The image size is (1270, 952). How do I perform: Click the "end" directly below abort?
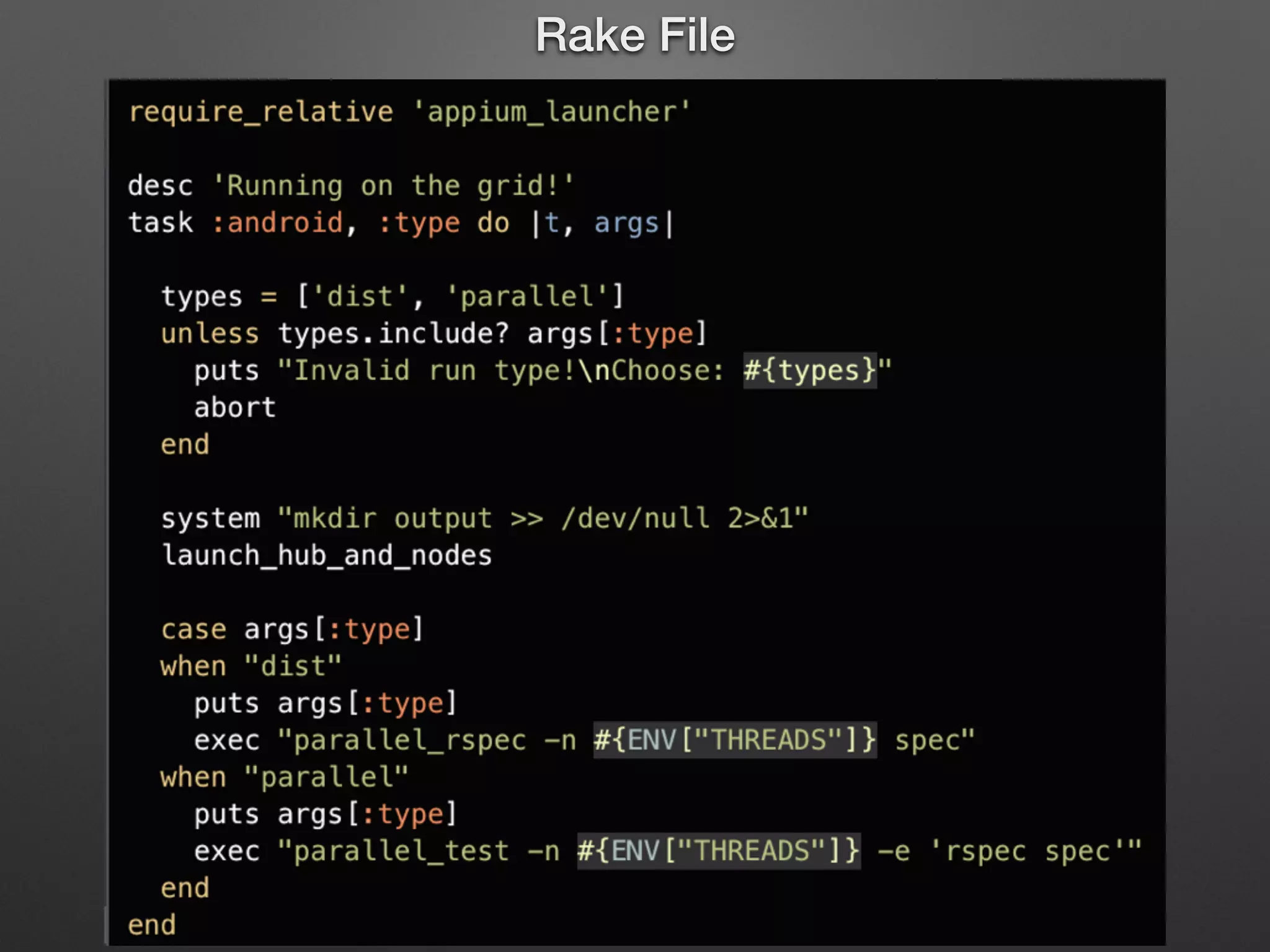(x=185, y=444)
